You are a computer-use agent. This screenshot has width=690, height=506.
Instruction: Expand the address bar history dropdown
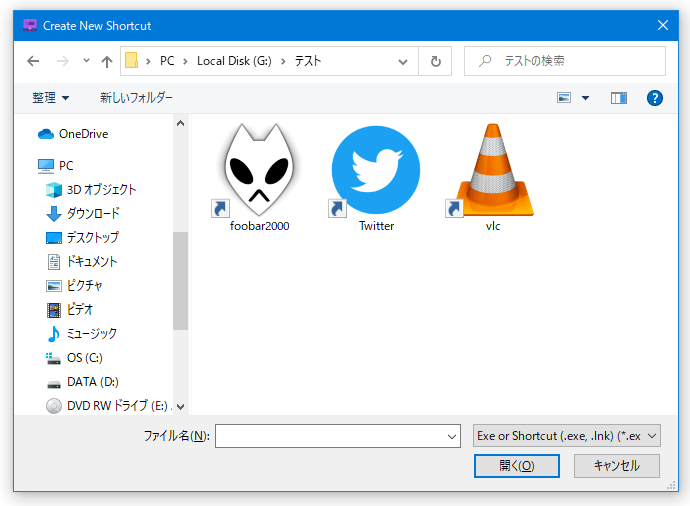(402, 61)
